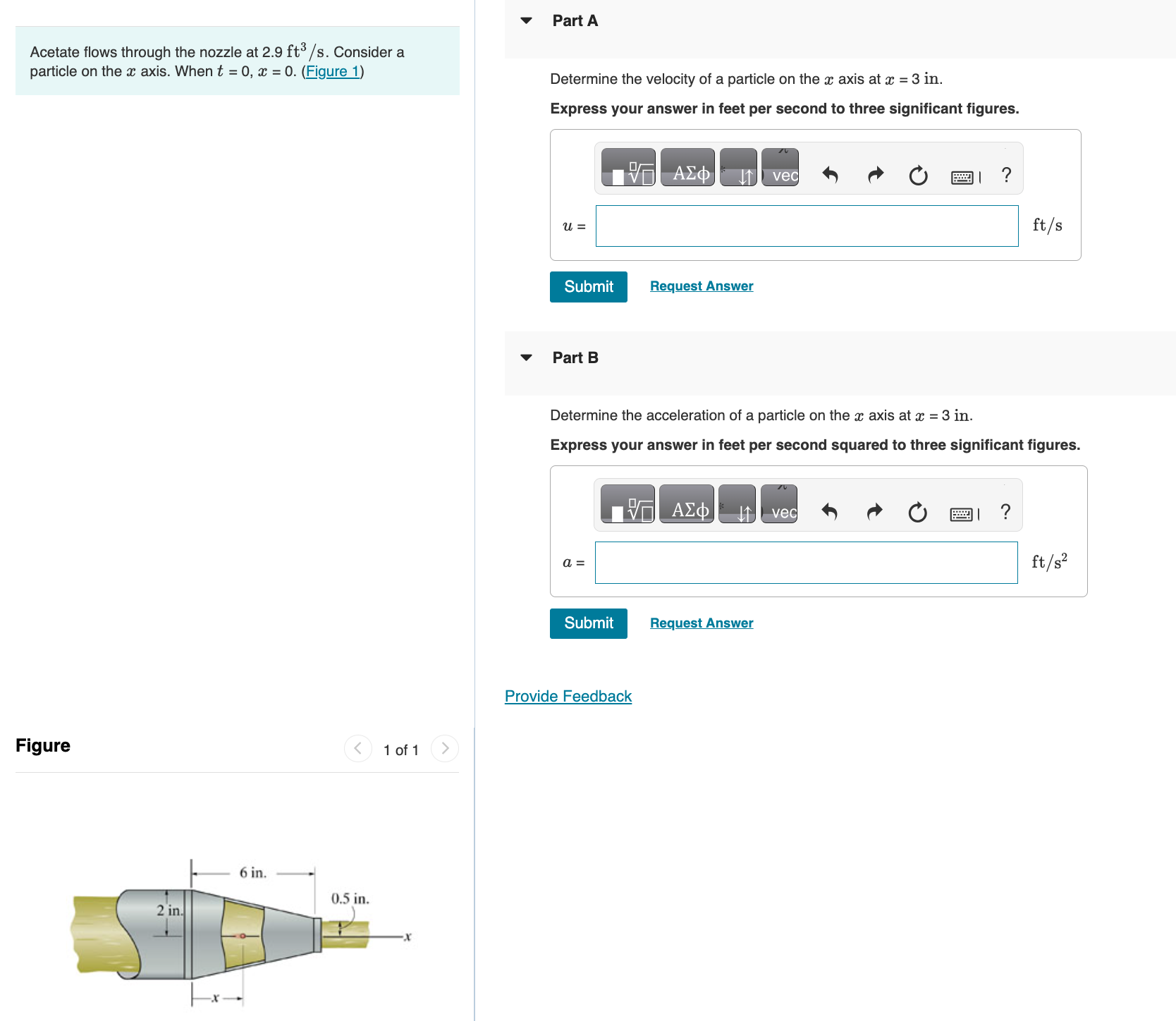1176x1021 pixels.
Task: Undo the last edit in Part B
Action: [x=830, y=513]
